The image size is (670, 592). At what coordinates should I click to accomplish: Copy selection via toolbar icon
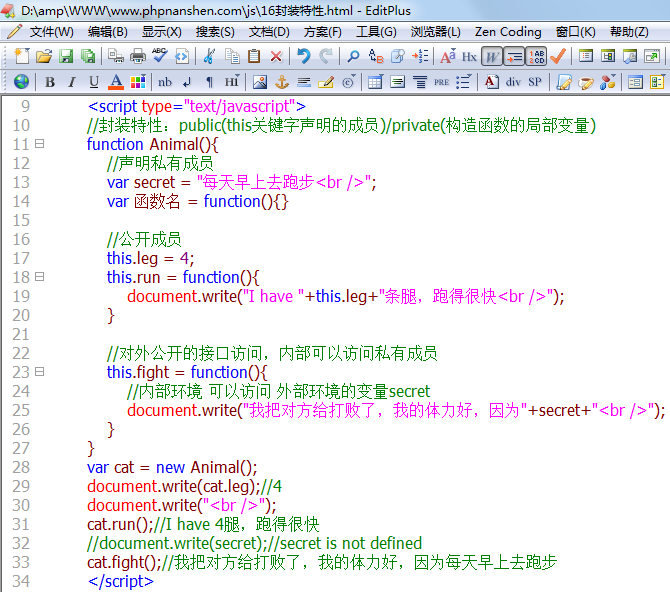click(232, 56)
